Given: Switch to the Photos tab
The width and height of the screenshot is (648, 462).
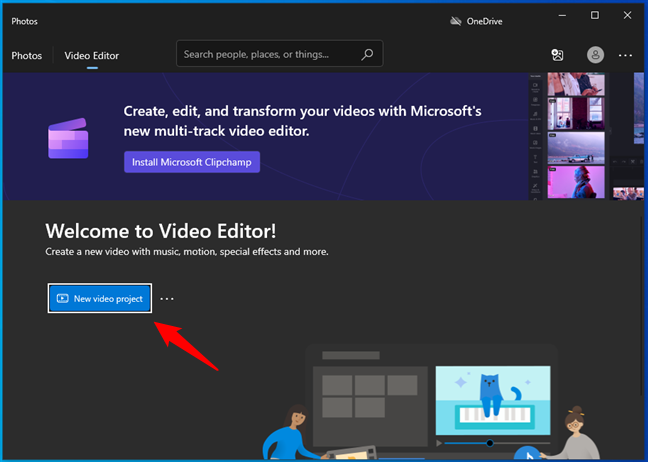Looking at the screenshot, I should (26, 55).
